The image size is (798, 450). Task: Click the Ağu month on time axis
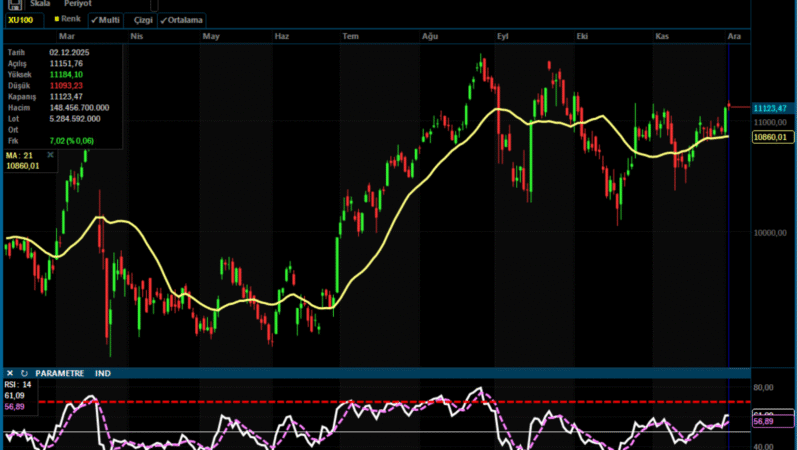[x=430, y=36]
